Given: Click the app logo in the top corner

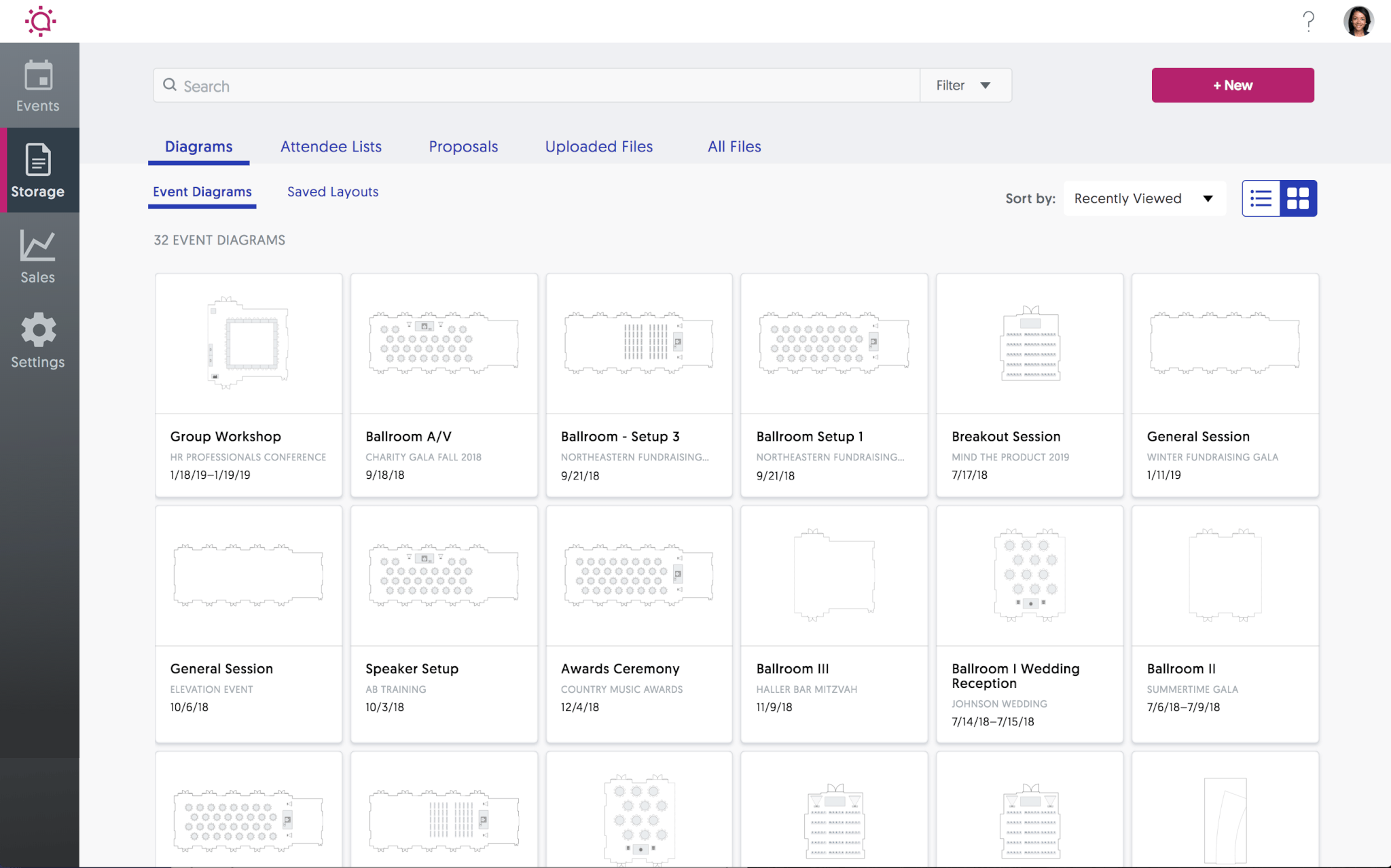Looking at the screenshot, I should pos(39,21).
